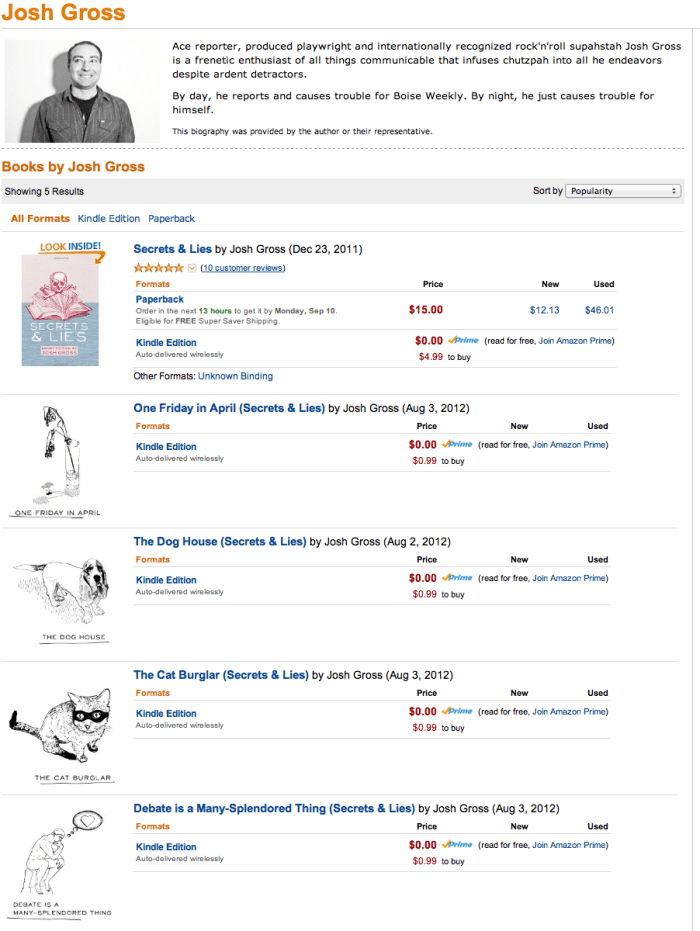Click the $46.01 used price link

point(599,310)
